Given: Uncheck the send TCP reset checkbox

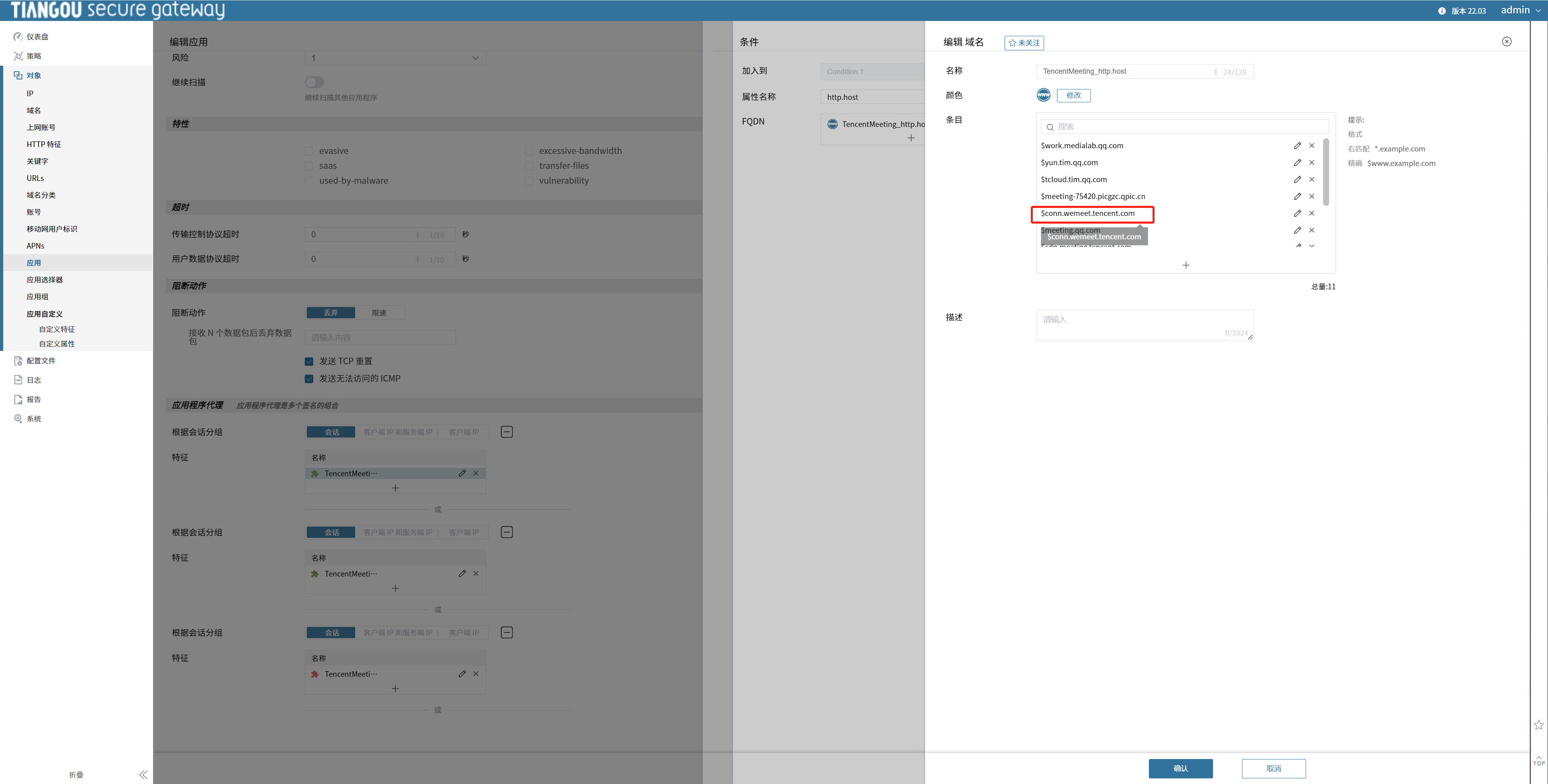Looking at the screenshot, I should tap(309, 361).
